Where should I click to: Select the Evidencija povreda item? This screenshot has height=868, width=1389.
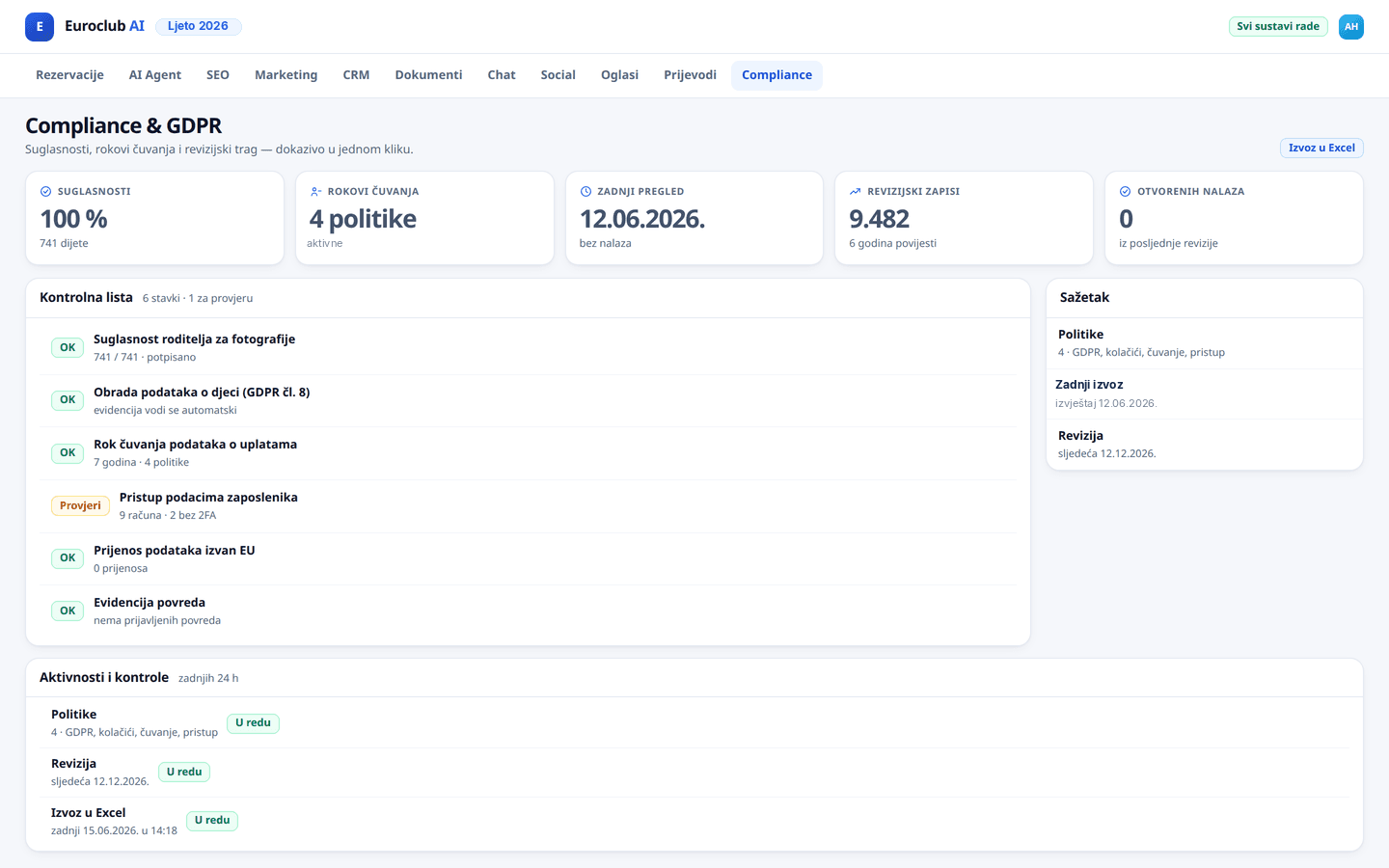point(529,611)
